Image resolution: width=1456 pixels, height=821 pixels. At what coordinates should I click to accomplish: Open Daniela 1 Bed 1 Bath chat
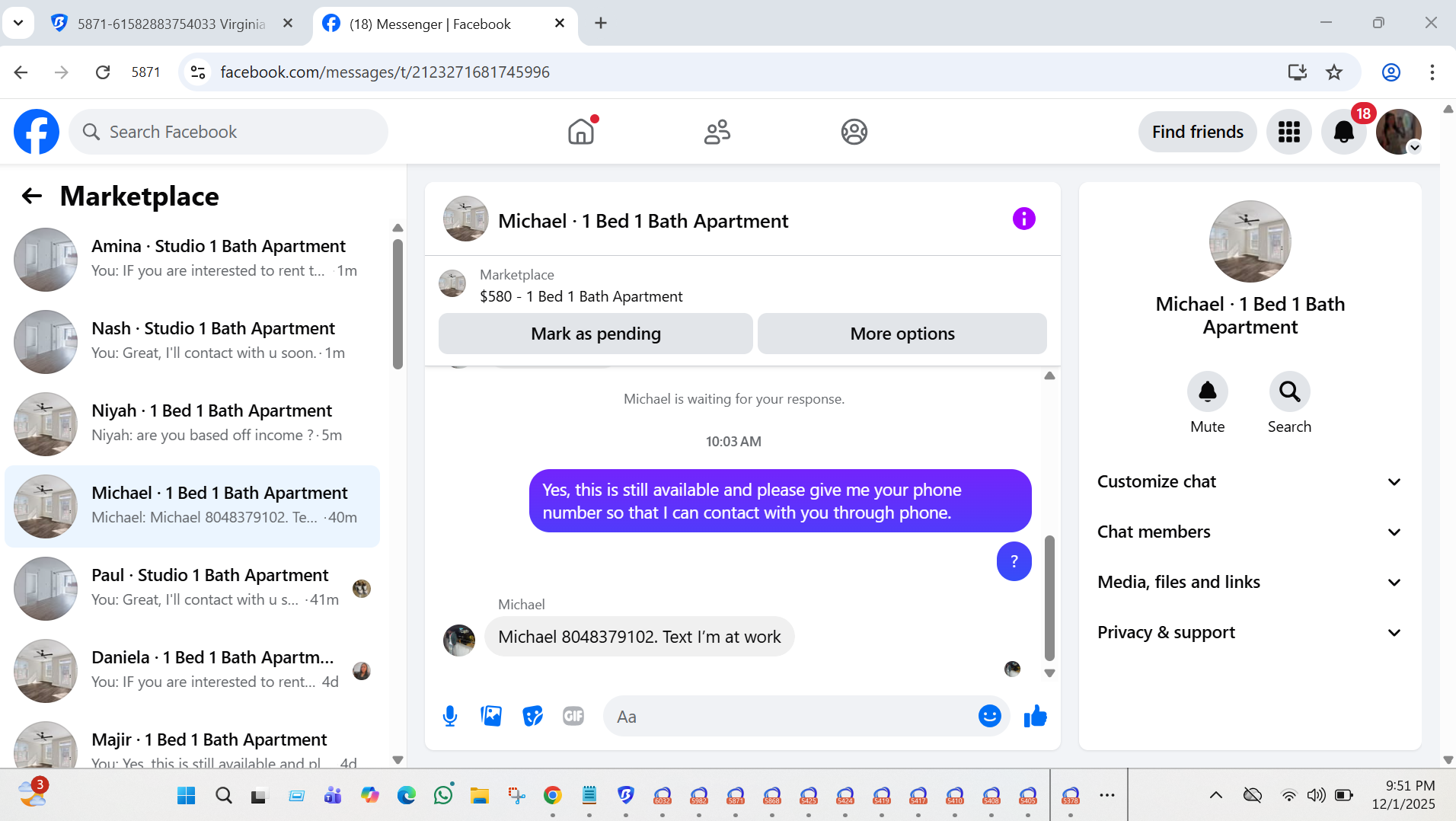(192, 670)
